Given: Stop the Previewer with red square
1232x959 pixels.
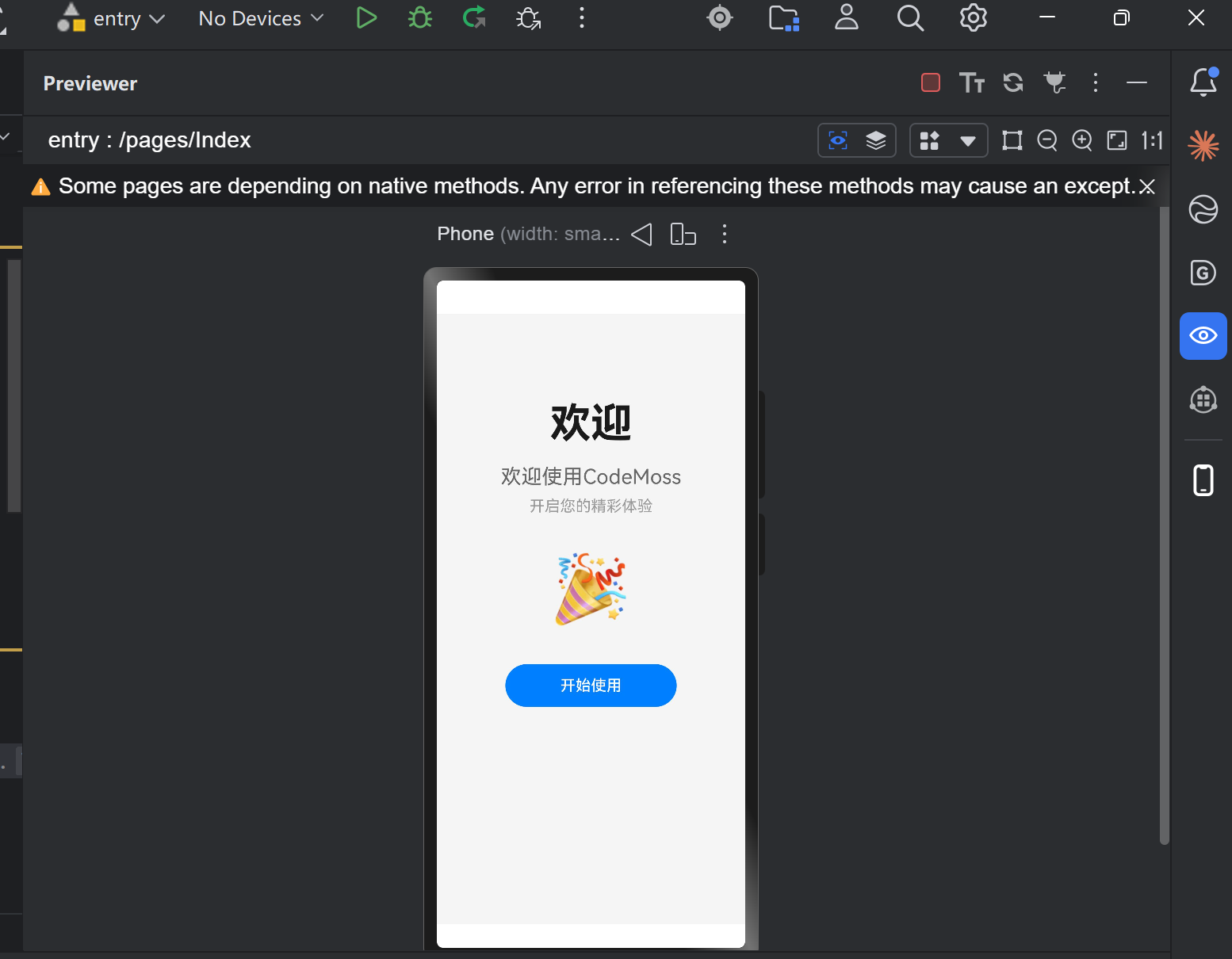Looking at the screenshot, I should click(x=931, y=82).
